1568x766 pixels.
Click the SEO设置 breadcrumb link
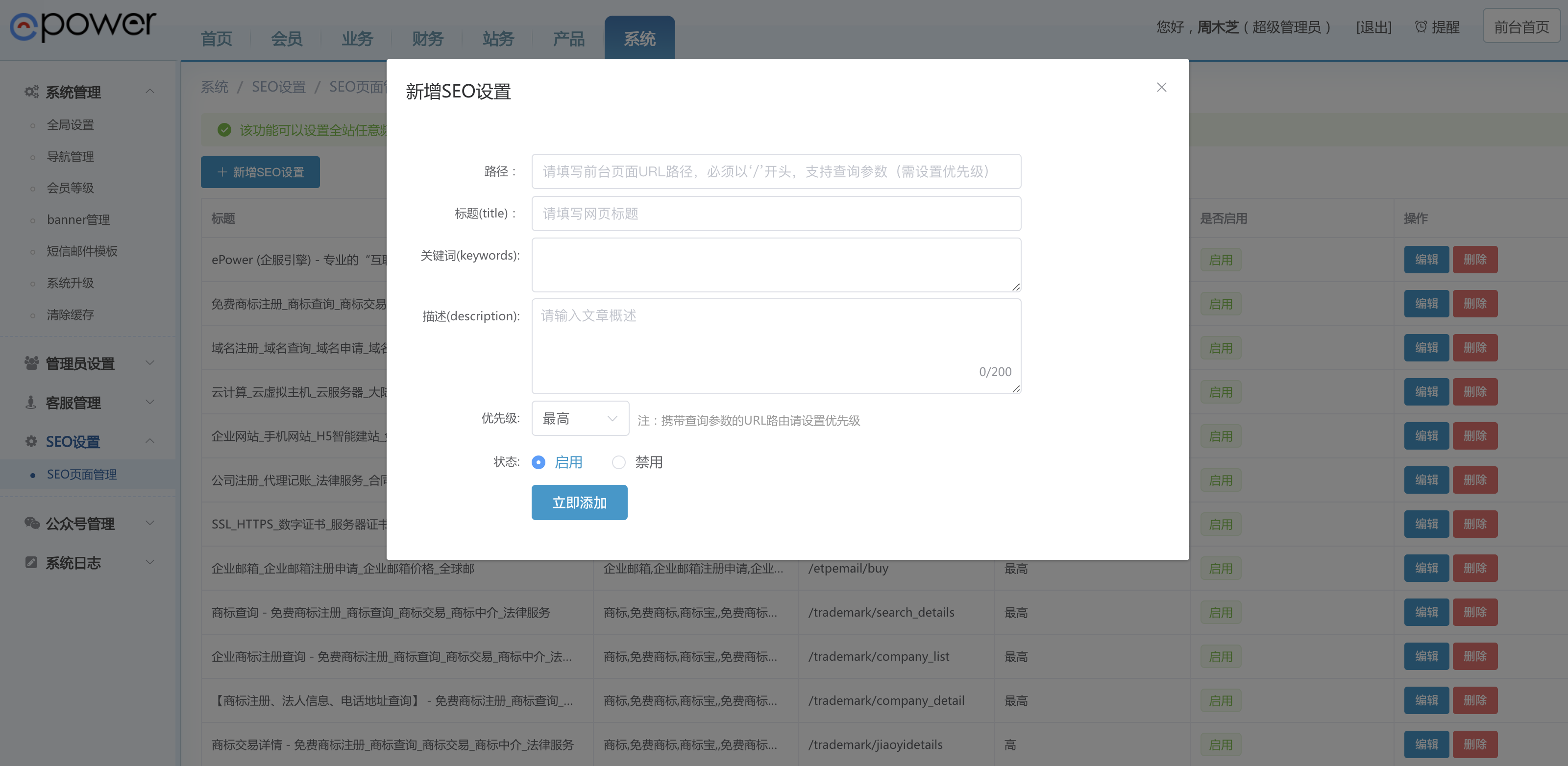[x=279, y=87]
